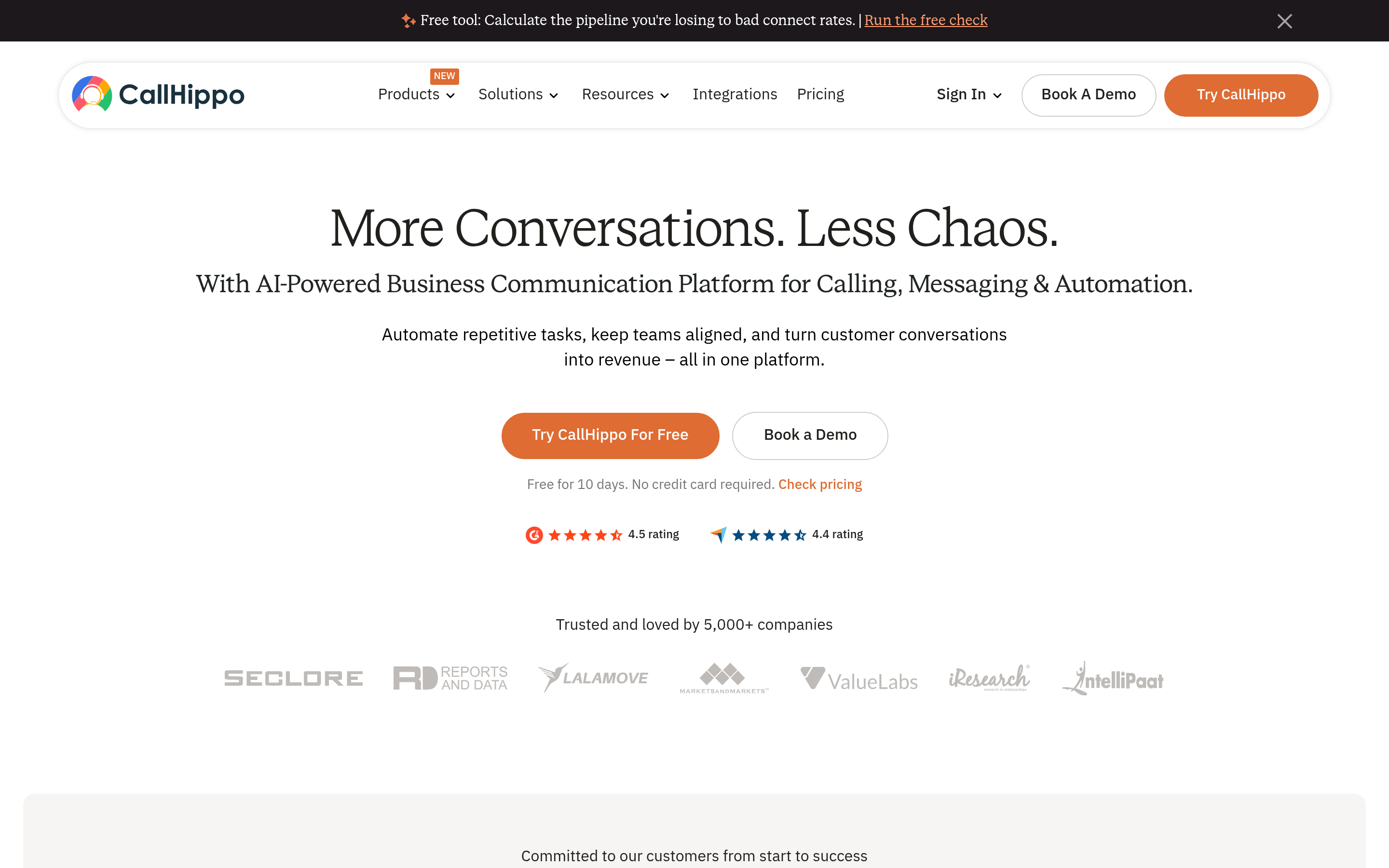Click Try CallHippo For Free button
The height and width of the screenshot is (868, 1389).
click(x=610, y=435)
